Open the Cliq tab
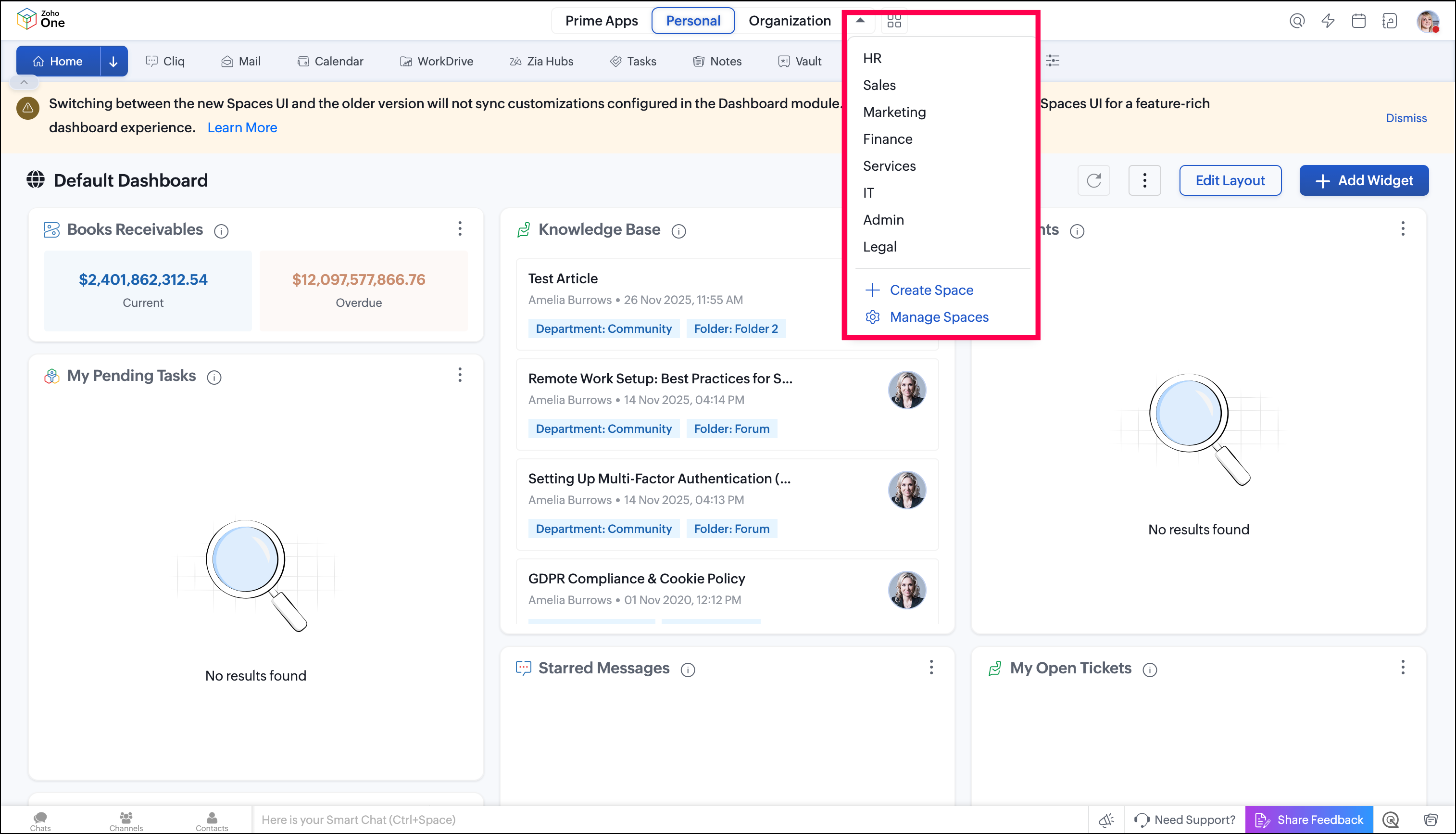1456x834 pixels. tap(165, 61)
